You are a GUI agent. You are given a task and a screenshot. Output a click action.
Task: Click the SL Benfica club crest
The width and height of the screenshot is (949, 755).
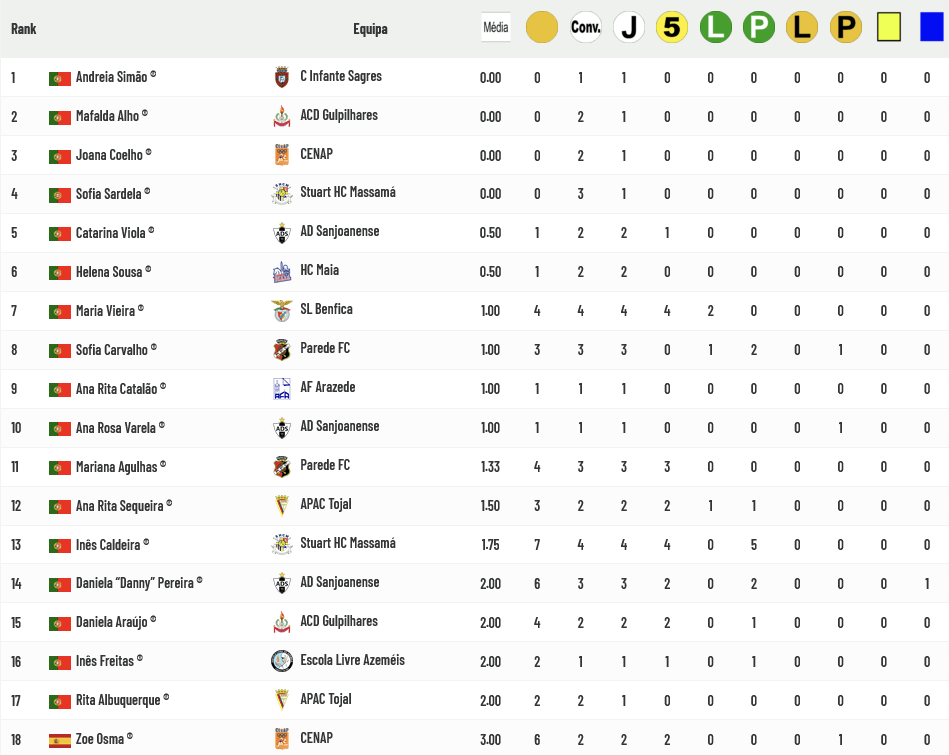point(282,310)
